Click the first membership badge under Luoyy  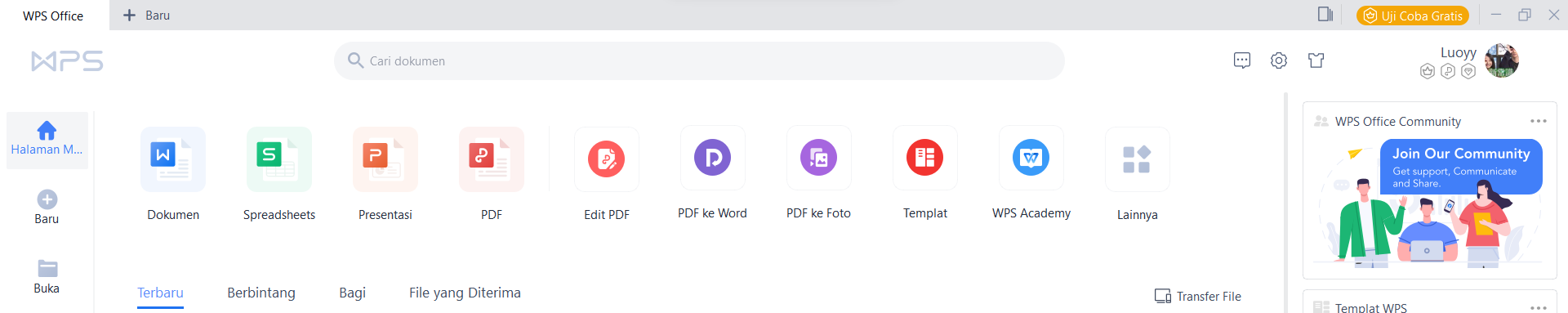(1428, 71)
